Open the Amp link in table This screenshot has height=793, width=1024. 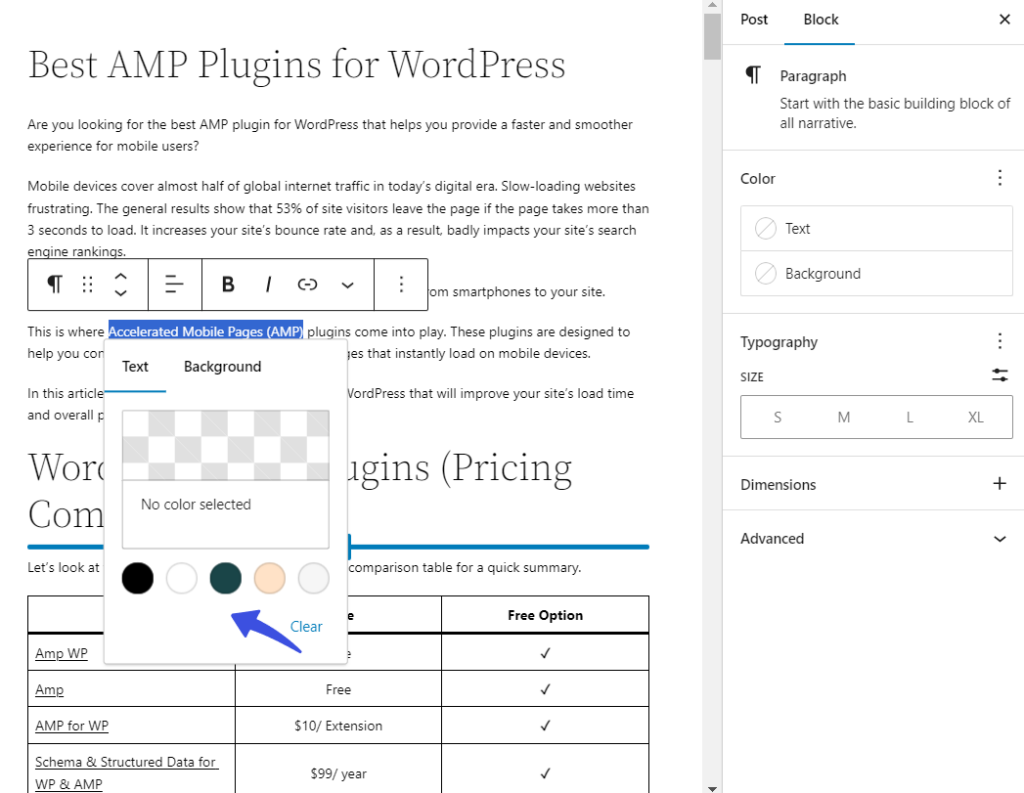(x=50, y=690)
